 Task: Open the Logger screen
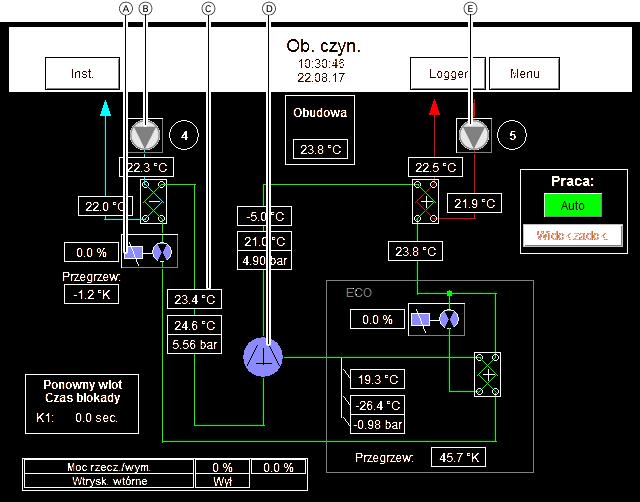click(x=448, y=73)
